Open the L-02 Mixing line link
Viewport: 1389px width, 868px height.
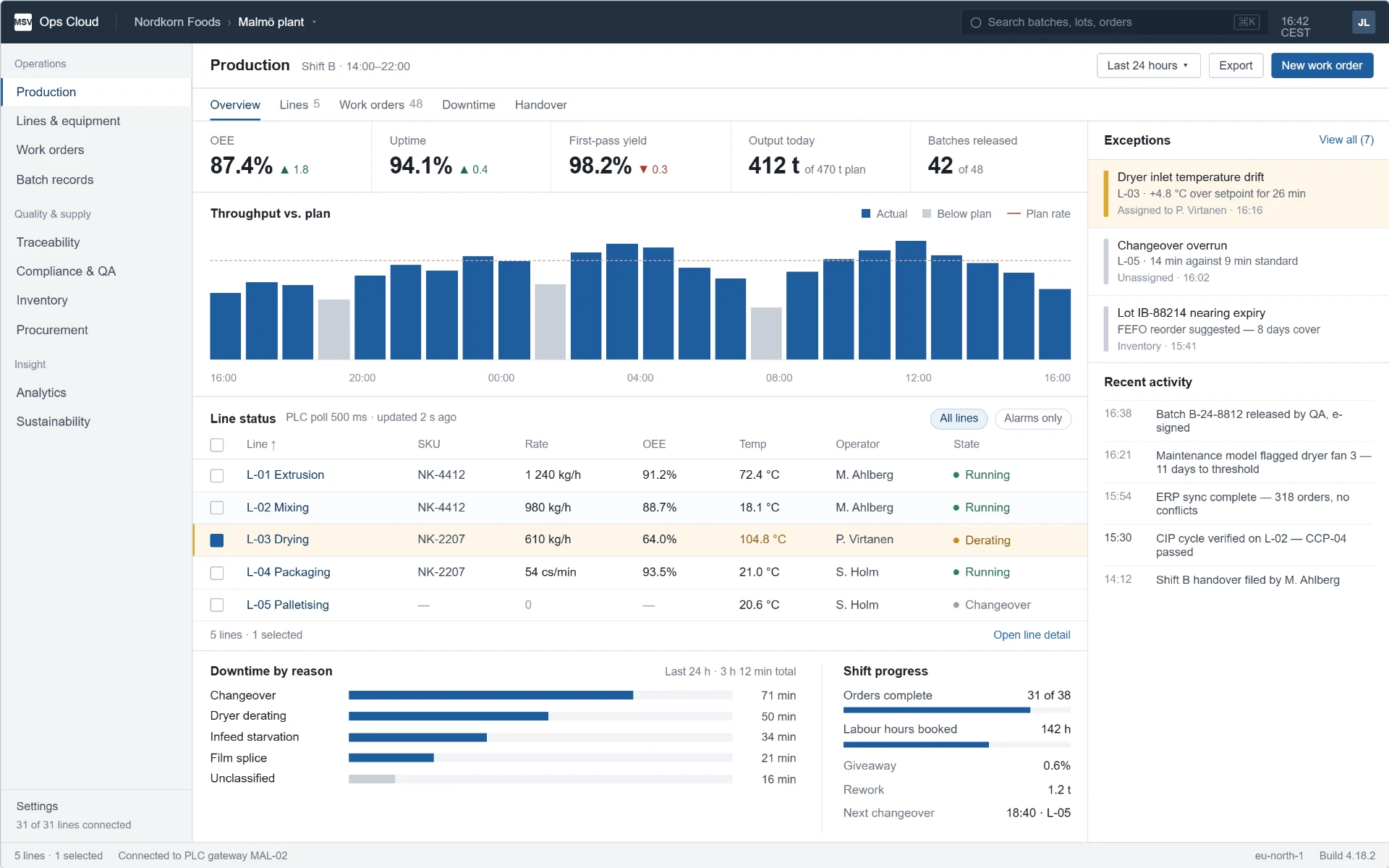tap(277, 507)
